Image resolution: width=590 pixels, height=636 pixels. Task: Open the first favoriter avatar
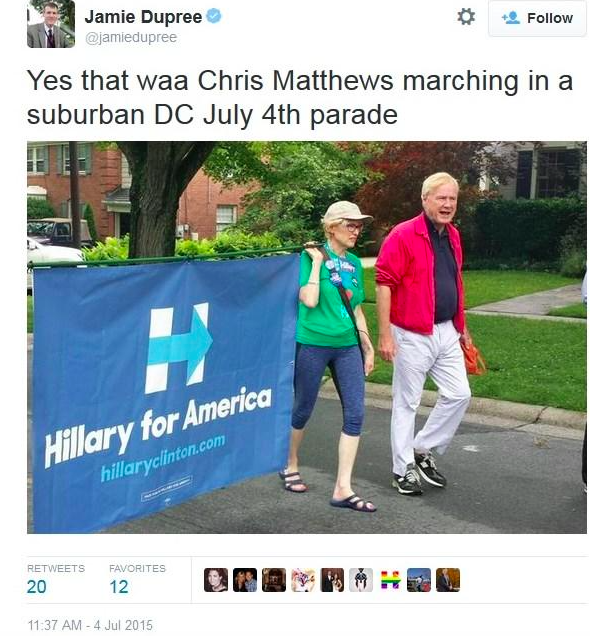(216, 580)
